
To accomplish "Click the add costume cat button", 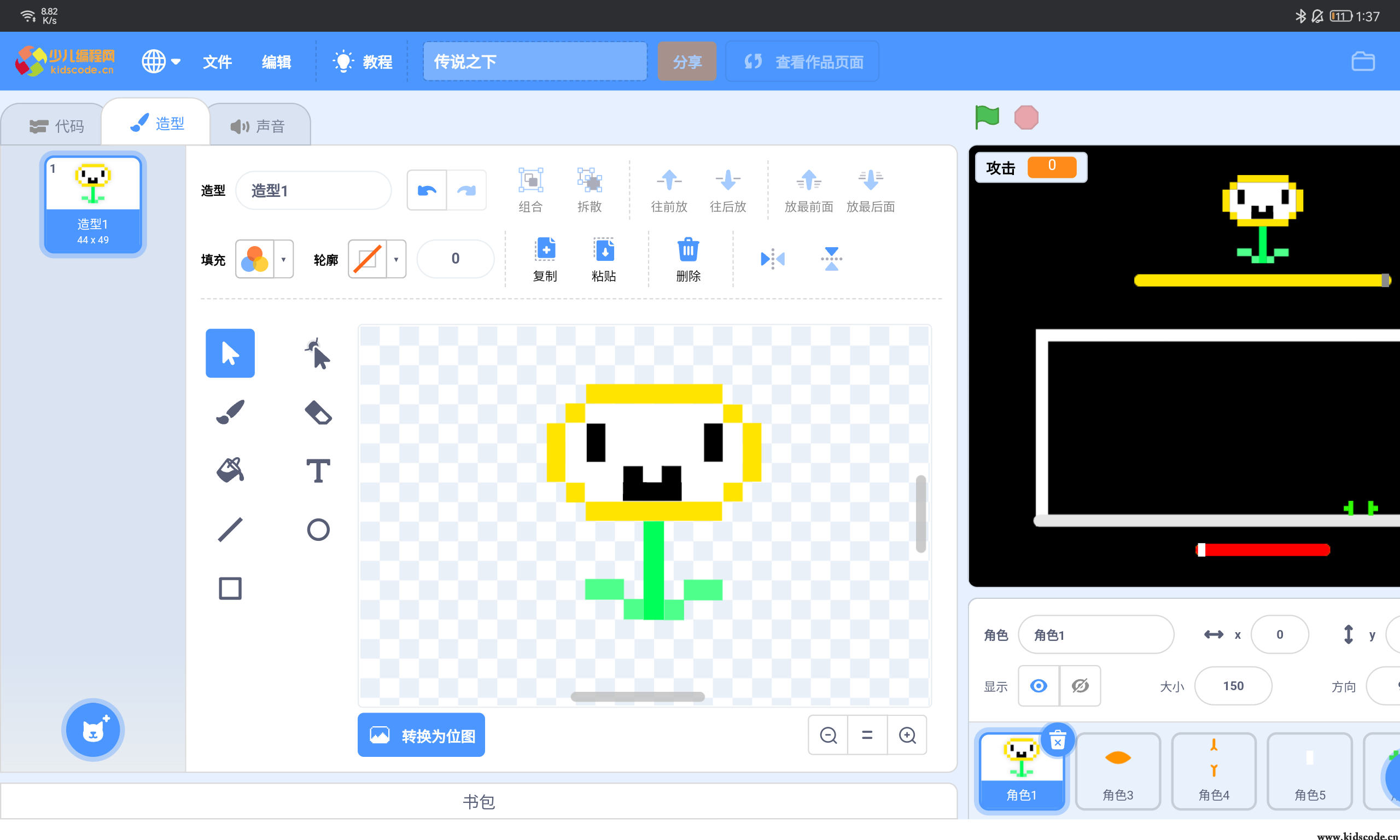I will pyautogui.click(x=93, y=730).
